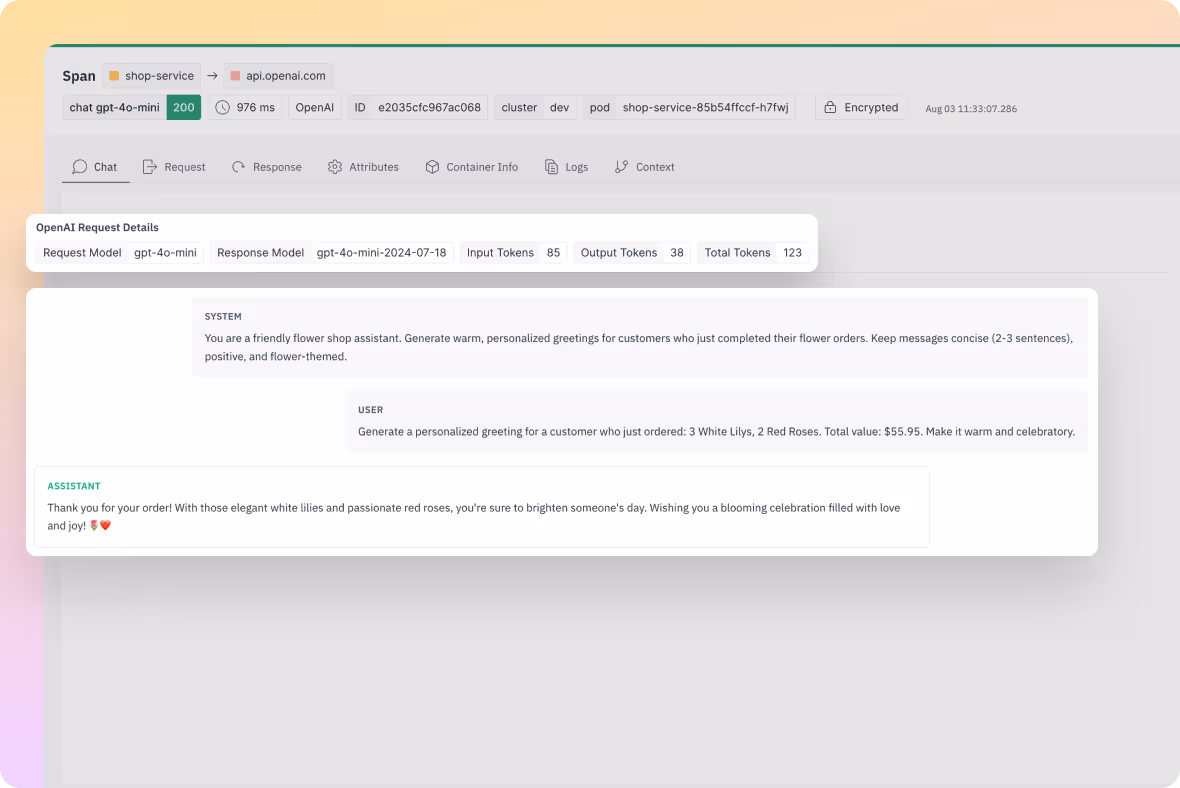Image resolution: width=1180 pixels, height=788 pixels.
Task: Click the clock icon beside 976 ms
Action: coord(223,108)
